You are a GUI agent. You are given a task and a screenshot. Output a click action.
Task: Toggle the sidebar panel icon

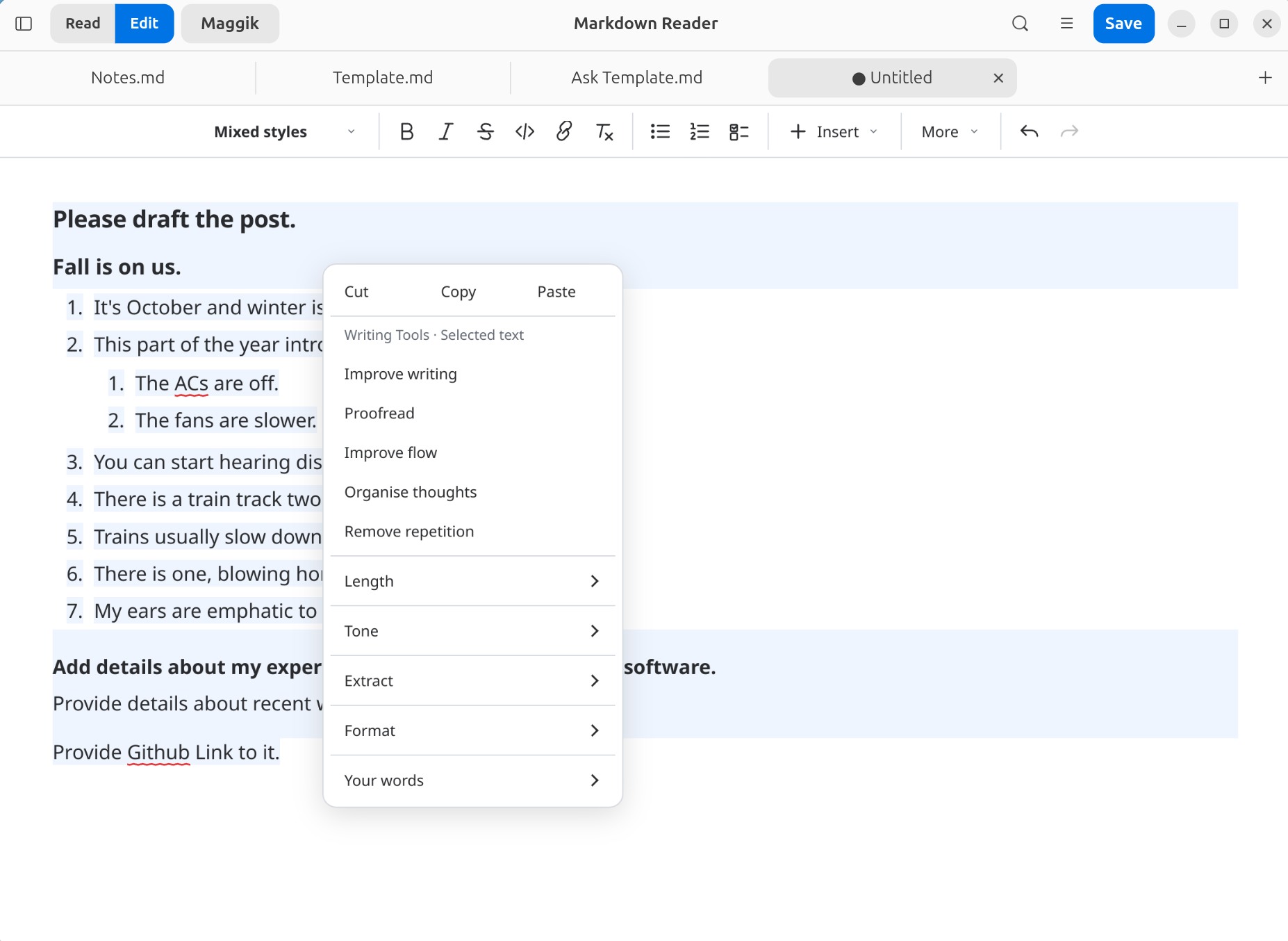coord(24,24)
